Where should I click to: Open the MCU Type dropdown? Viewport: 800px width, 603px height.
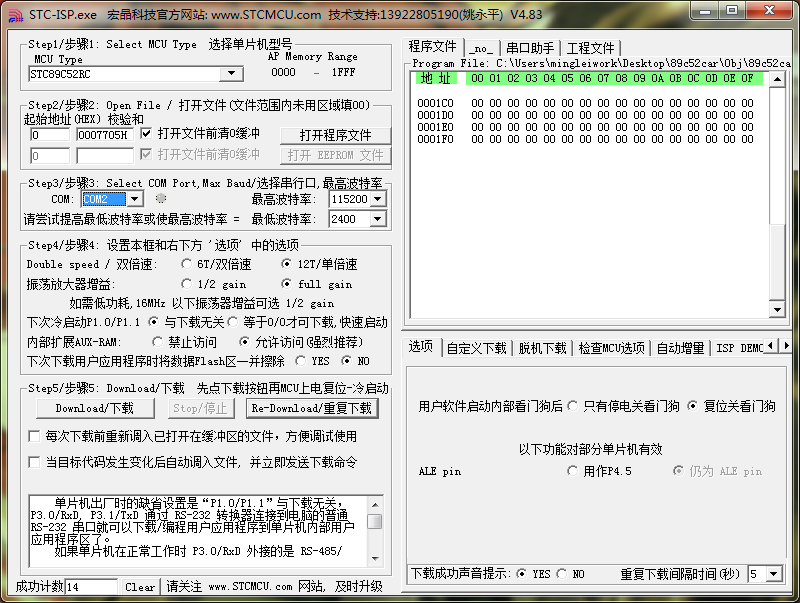coord(232,74)
